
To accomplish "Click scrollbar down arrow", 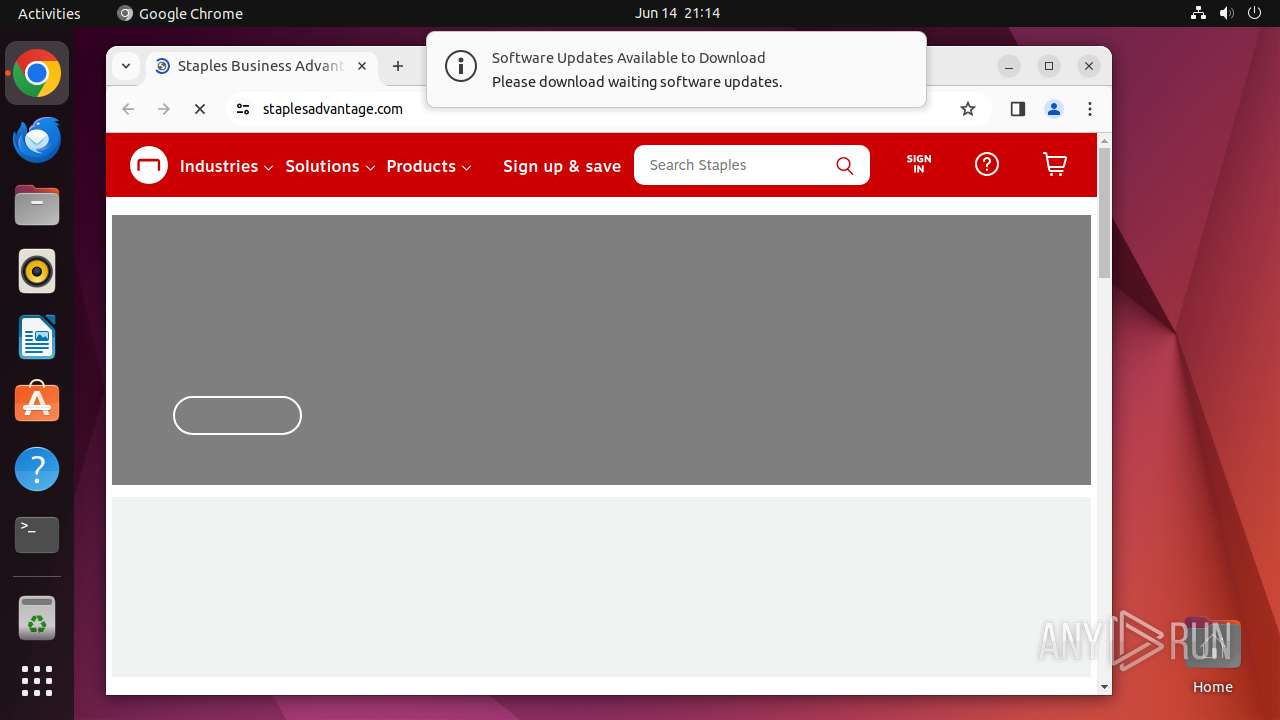I will pyautogui.click(x=1104, y=687).
